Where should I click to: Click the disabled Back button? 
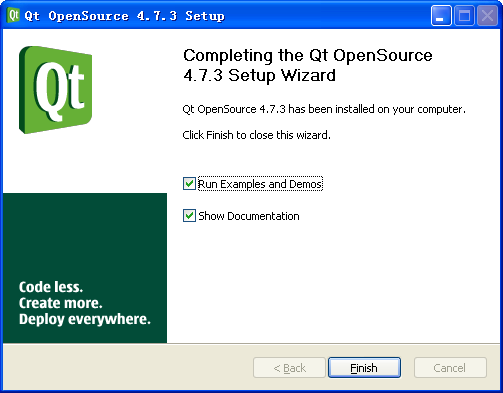click(289, 368)
